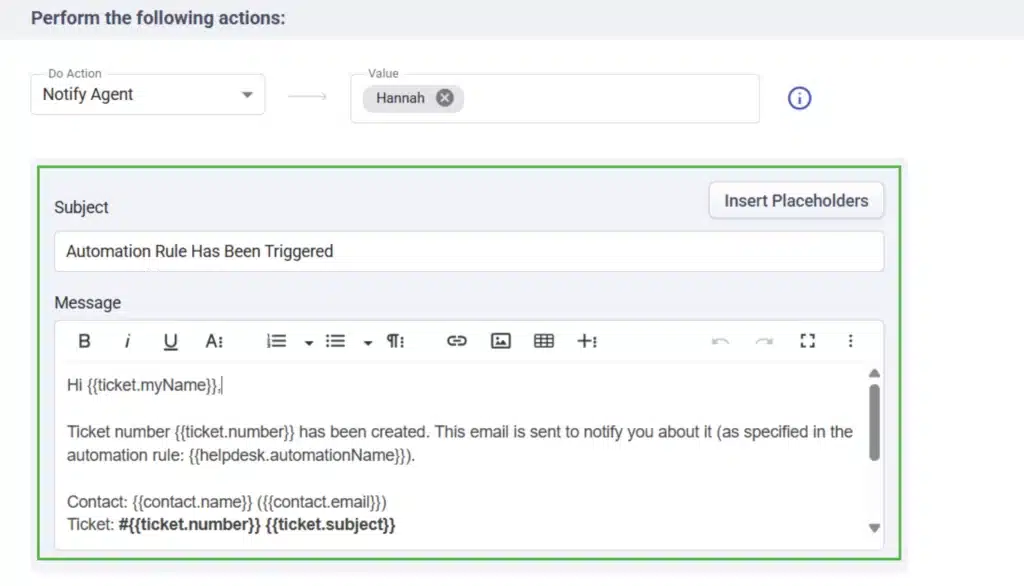Click the undo arrow in editor toolbar
The image size is (1024, 586).
pos(720,341)
